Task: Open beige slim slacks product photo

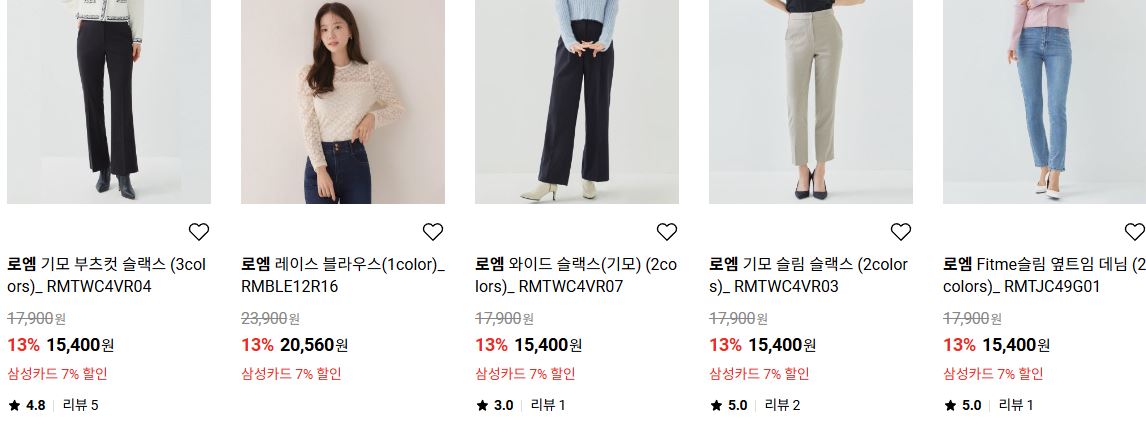Action: click(x=811, y=102)
